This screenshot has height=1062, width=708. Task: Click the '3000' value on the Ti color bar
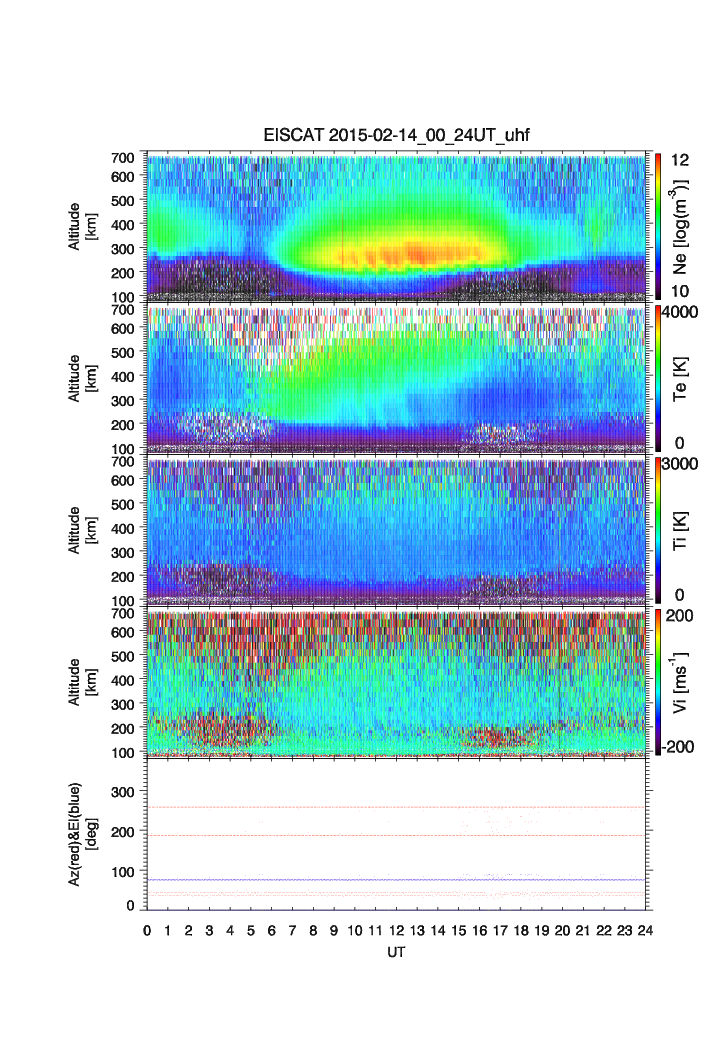point(680,464)
